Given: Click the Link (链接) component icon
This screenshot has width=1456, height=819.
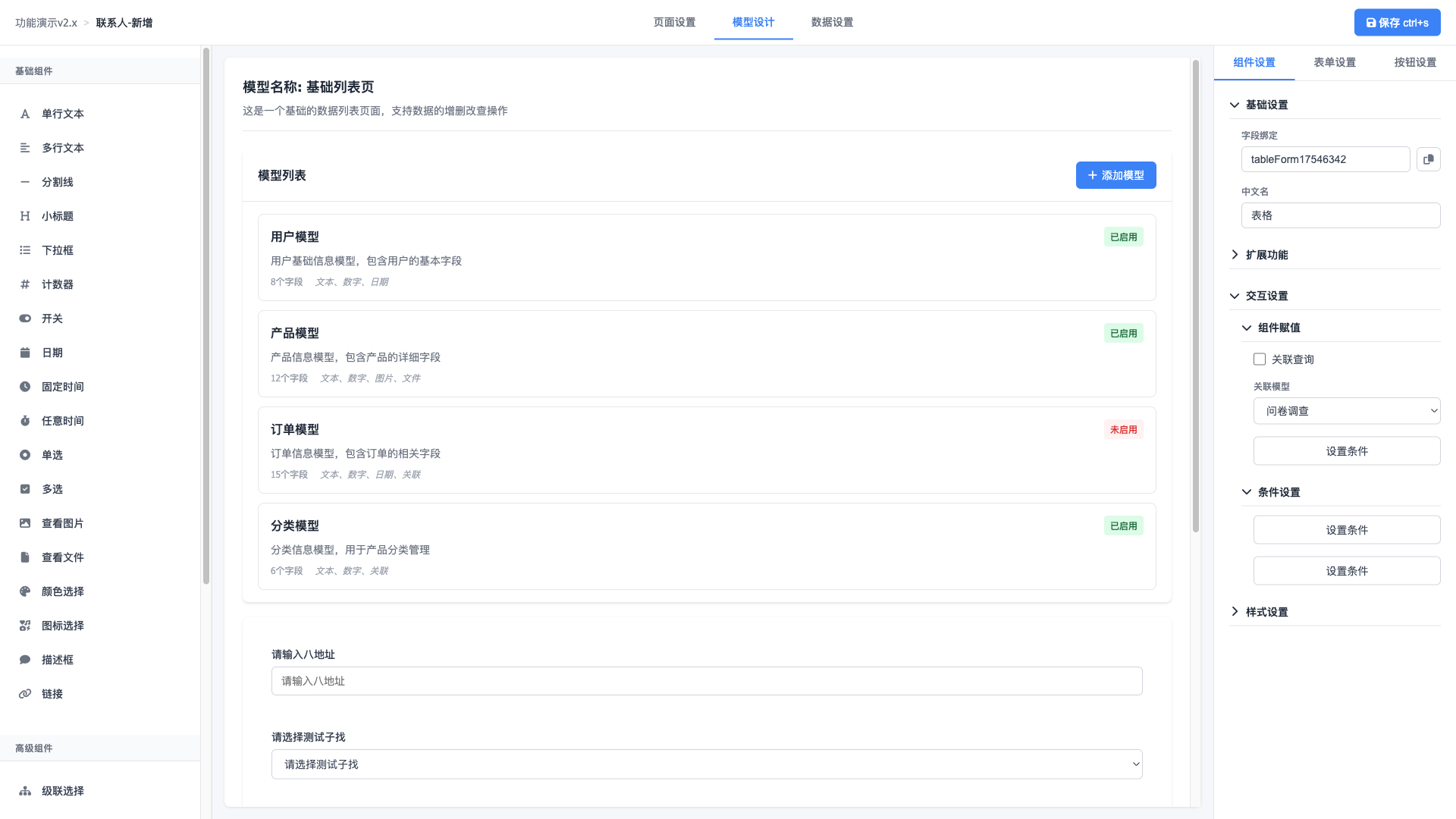Looking at the screenshot, I should tap(25, 694).
